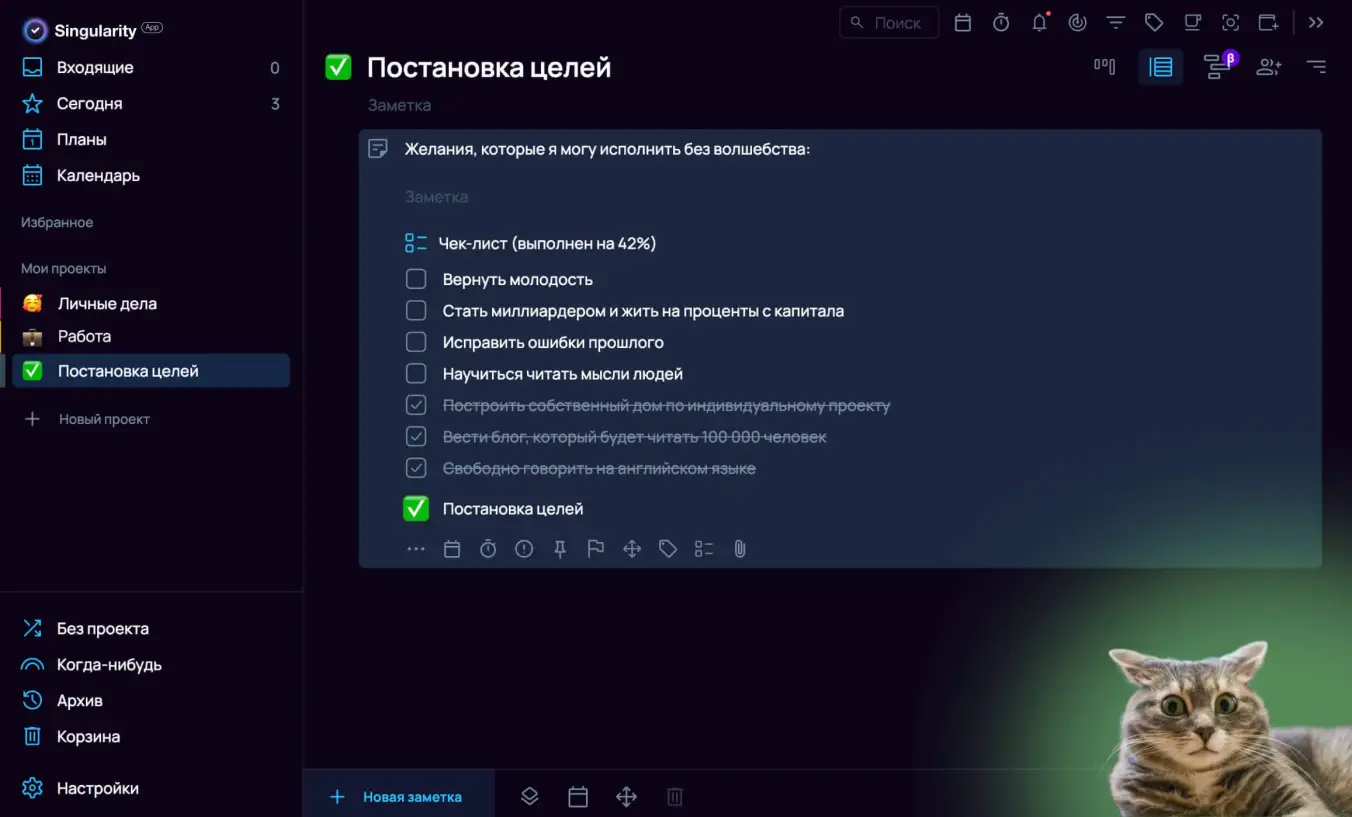Open 'Календарь' in the sidebar
This screenshot has width=1352, height=817.
[x=151, y=176]
